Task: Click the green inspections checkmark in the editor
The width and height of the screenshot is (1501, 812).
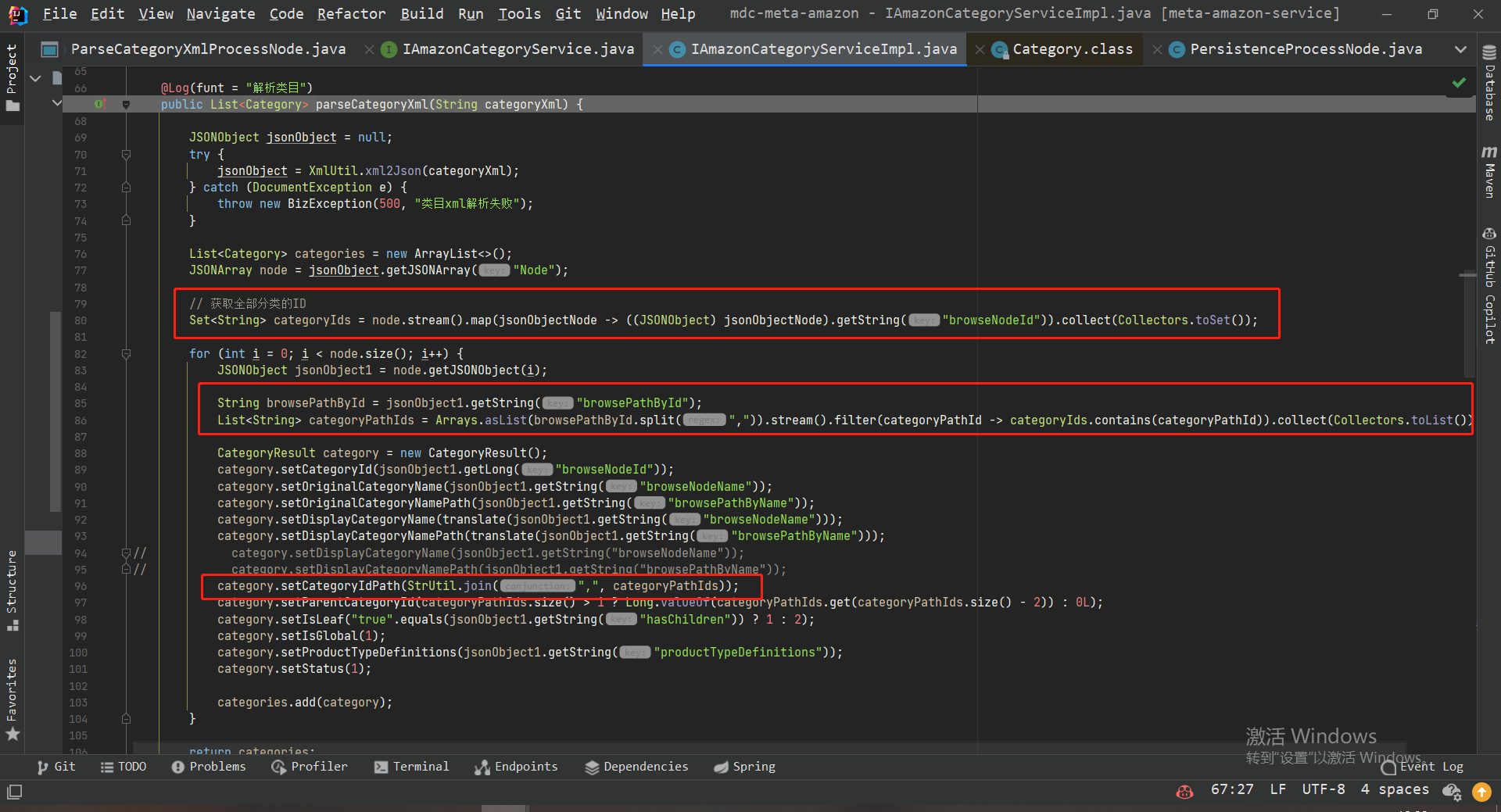Action: [1459, 83]
